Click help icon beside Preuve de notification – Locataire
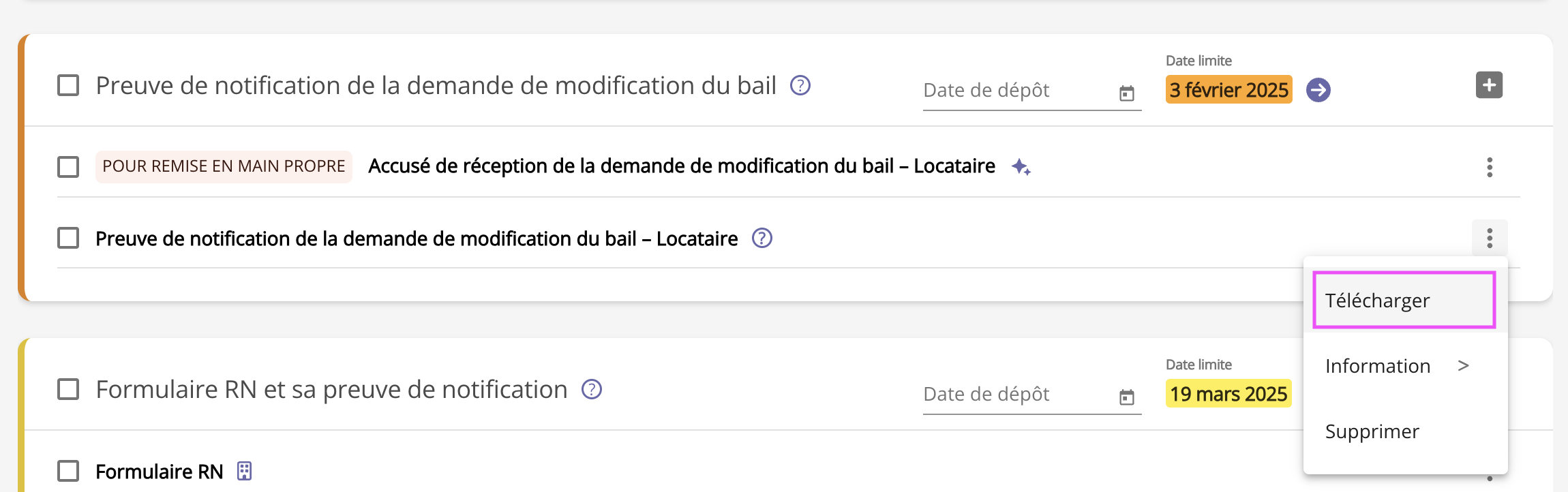1568x492 pixels. 762,239
